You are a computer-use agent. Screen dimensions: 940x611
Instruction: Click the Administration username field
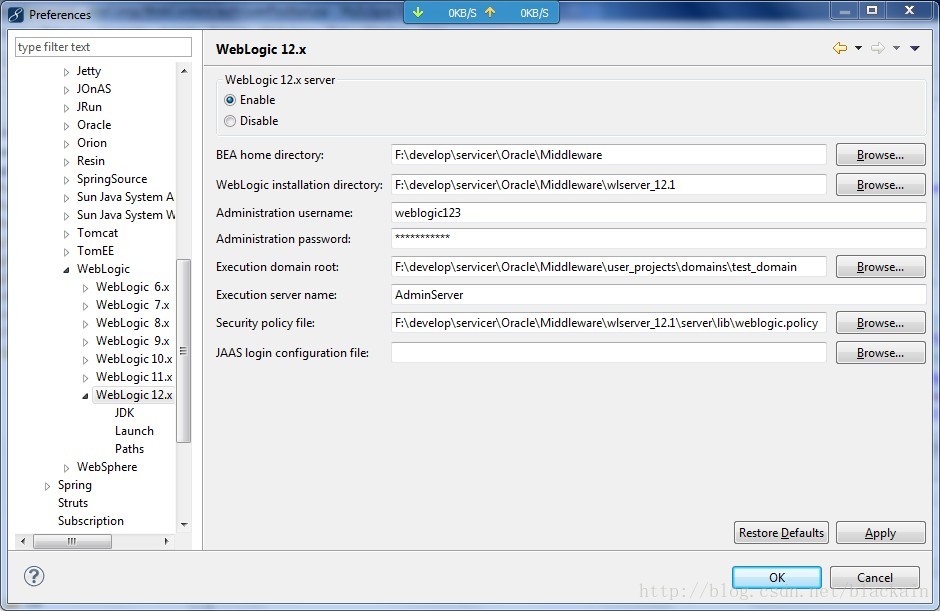coord(658,213)
